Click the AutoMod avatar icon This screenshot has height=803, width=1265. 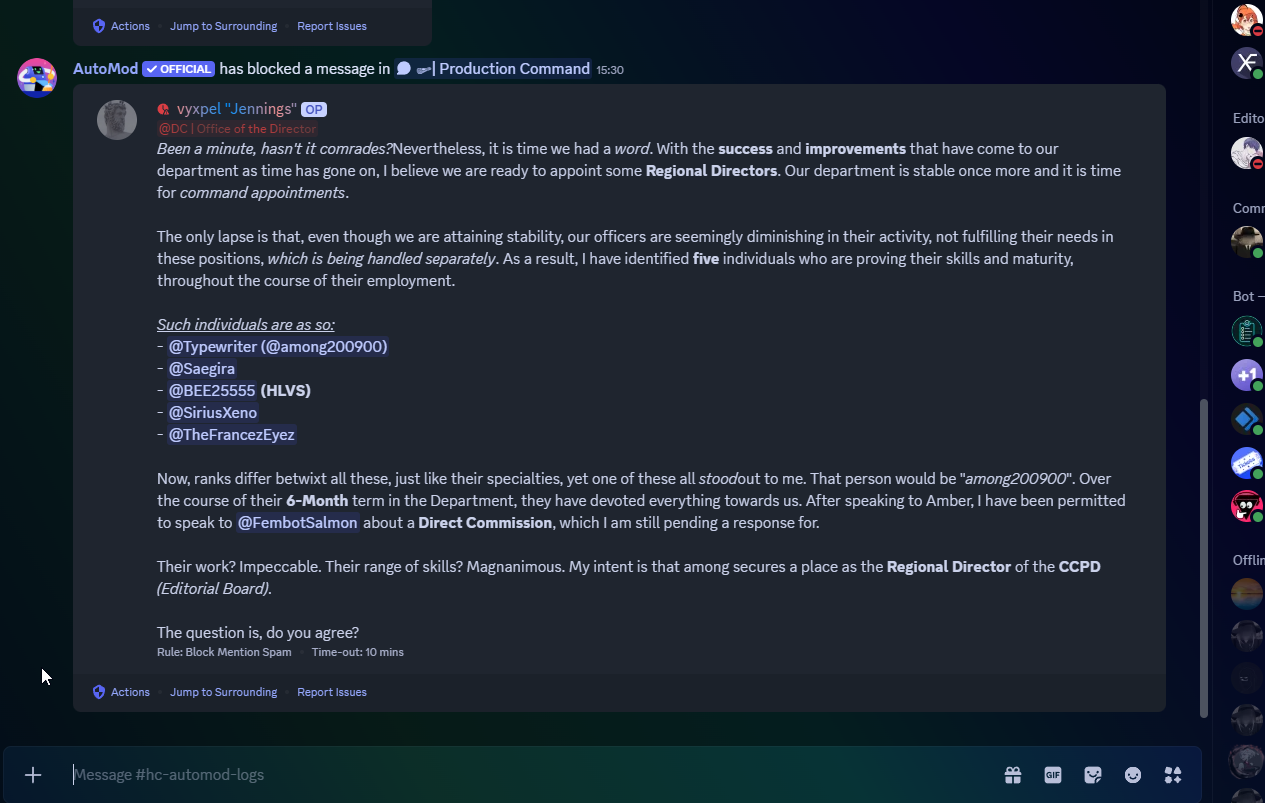pos(37,77)
